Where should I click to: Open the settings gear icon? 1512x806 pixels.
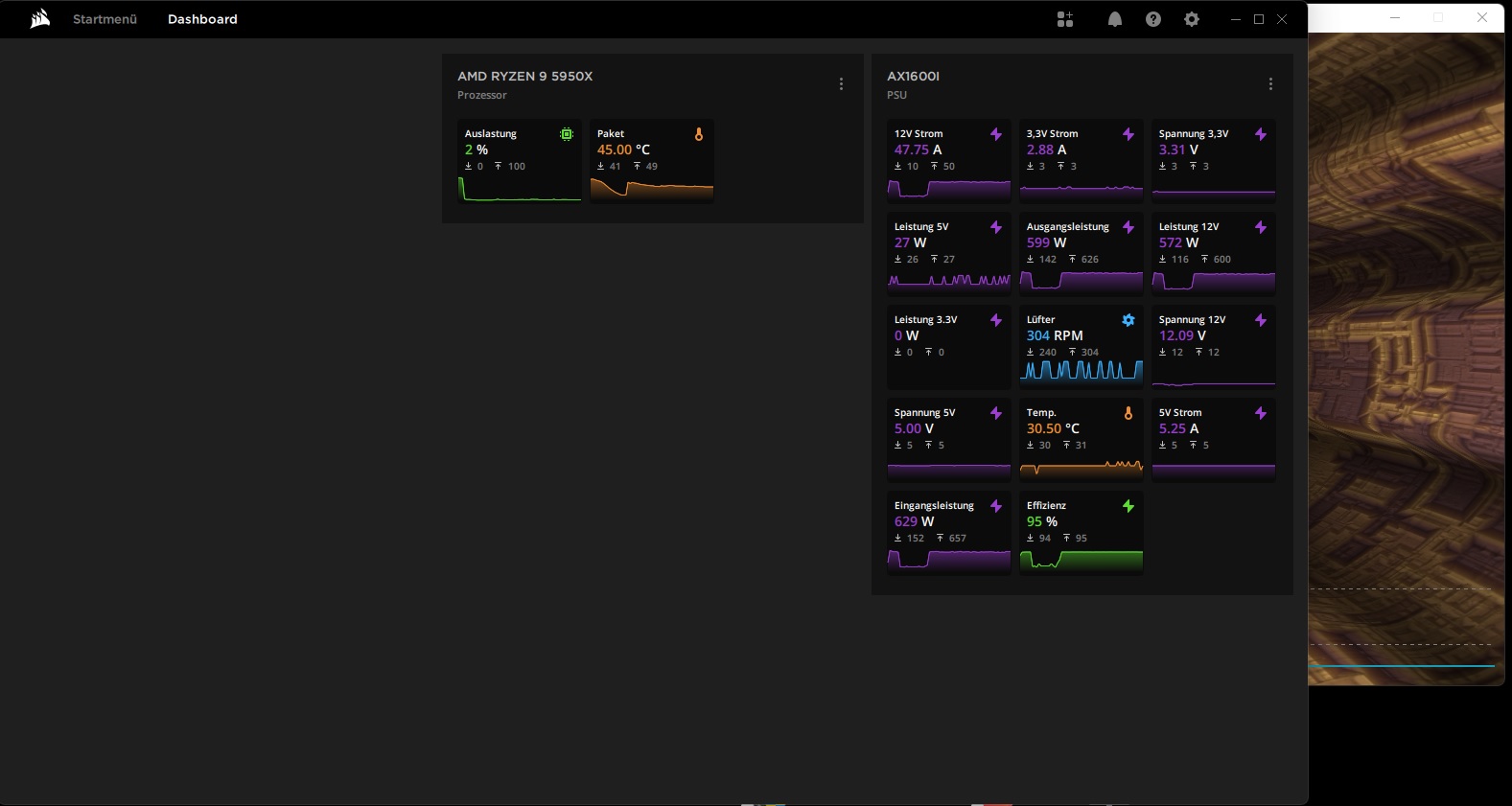click(1192, 19)
